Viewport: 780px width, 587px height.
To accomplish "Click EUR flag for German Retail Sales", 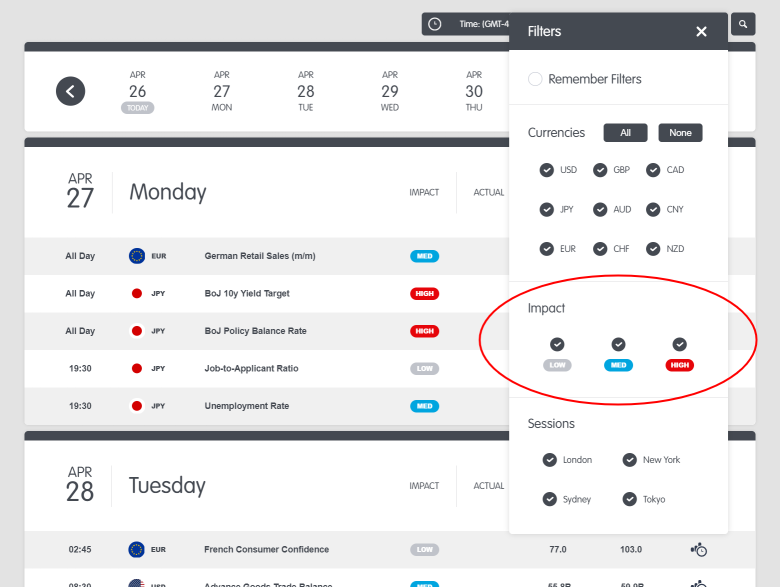I will click(137, 256).
